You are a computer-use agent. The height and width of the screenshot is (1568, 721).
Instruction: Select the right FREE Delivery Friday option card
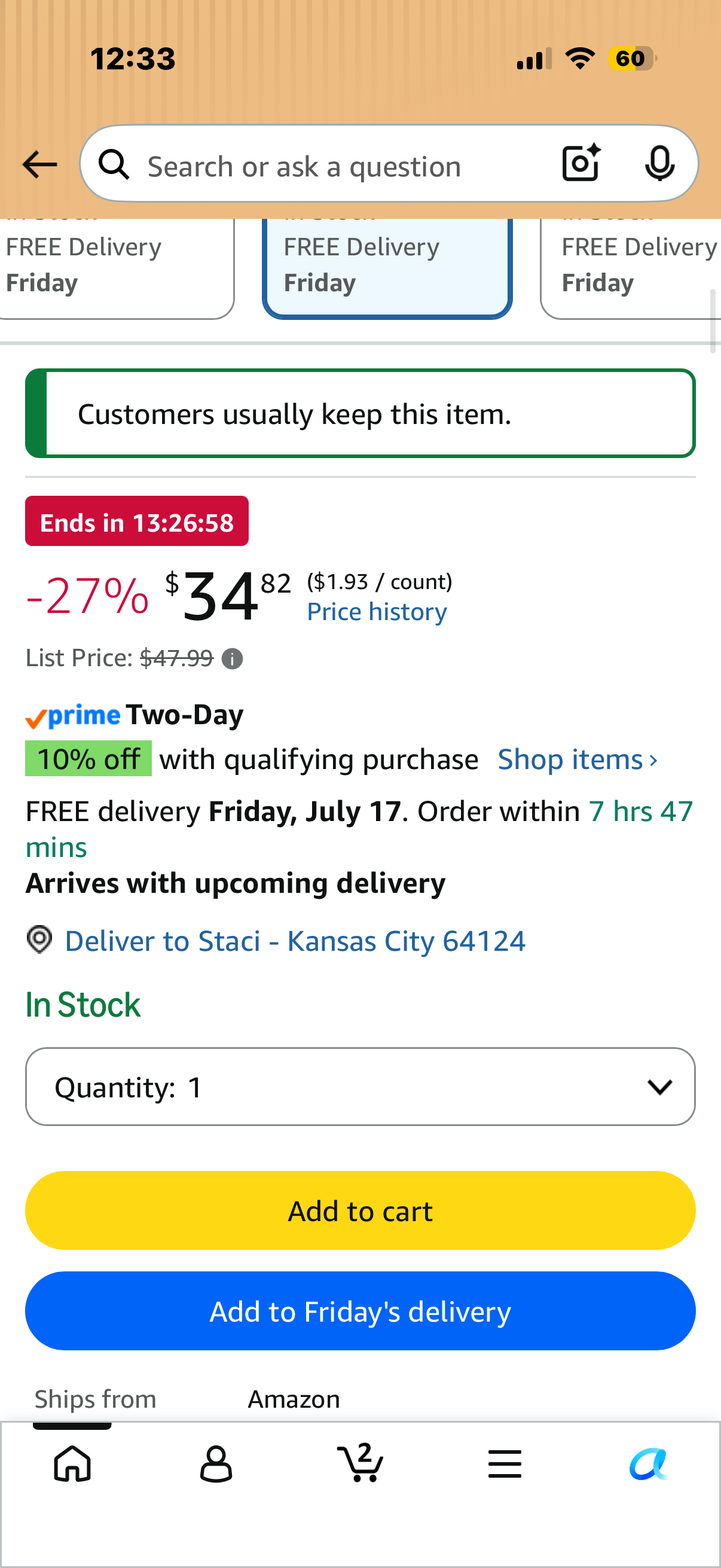[x=631, y=268]
